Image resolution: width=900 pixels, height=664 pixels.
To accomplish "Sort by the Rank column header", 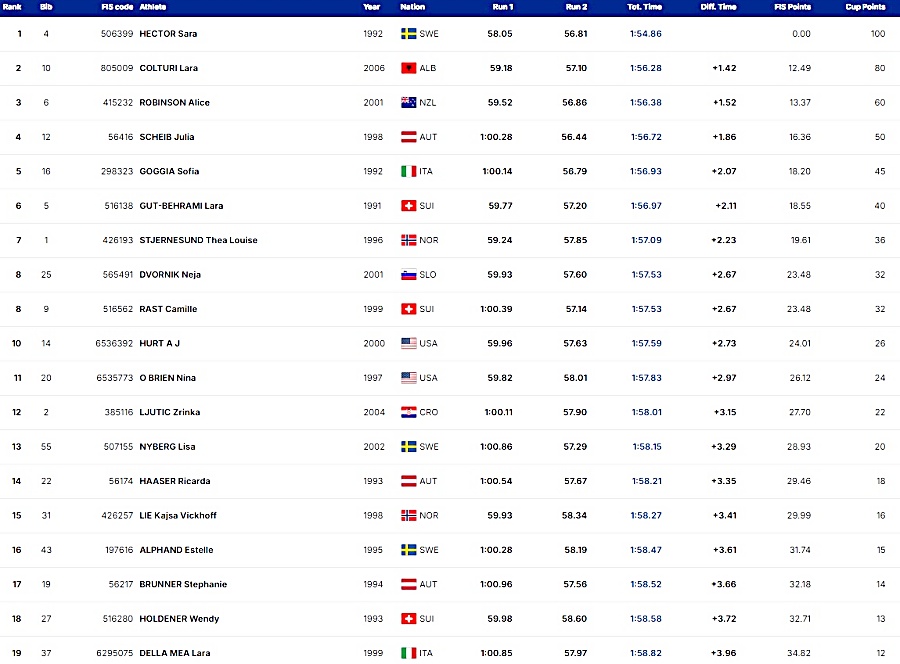I will (x=12, y=7).
